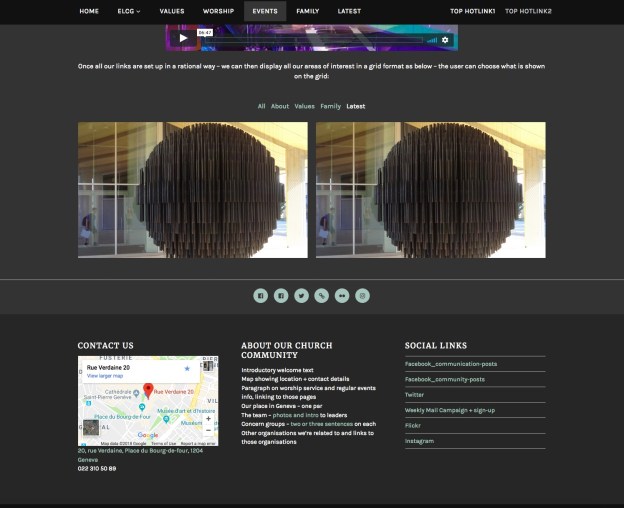The width and height of the screenshot is (624, 508).
Task: Filter grid by Values
Action: click(304, 106)
